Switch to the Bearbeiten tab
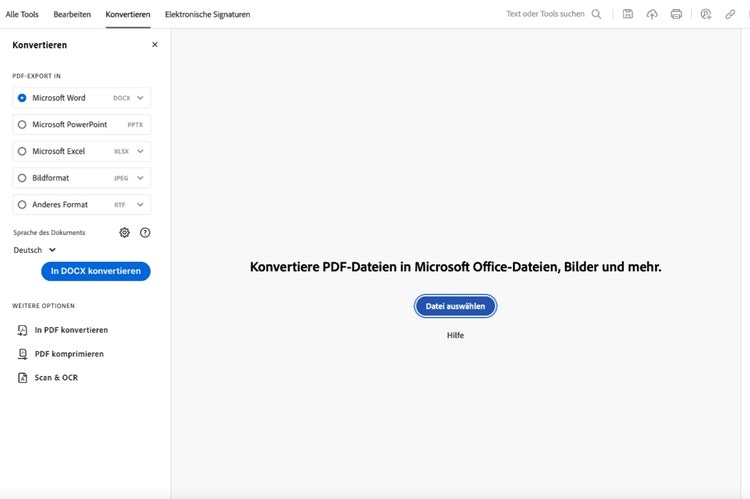750x499 pixels. (72, 15)
